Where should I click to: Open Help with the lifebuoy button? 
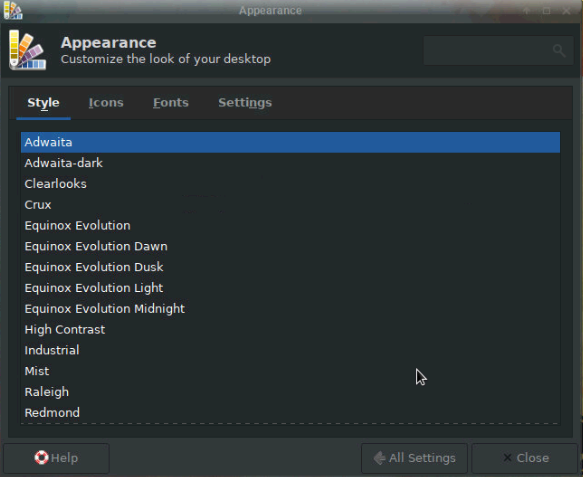pyautogui.click(x=57, y=458)
